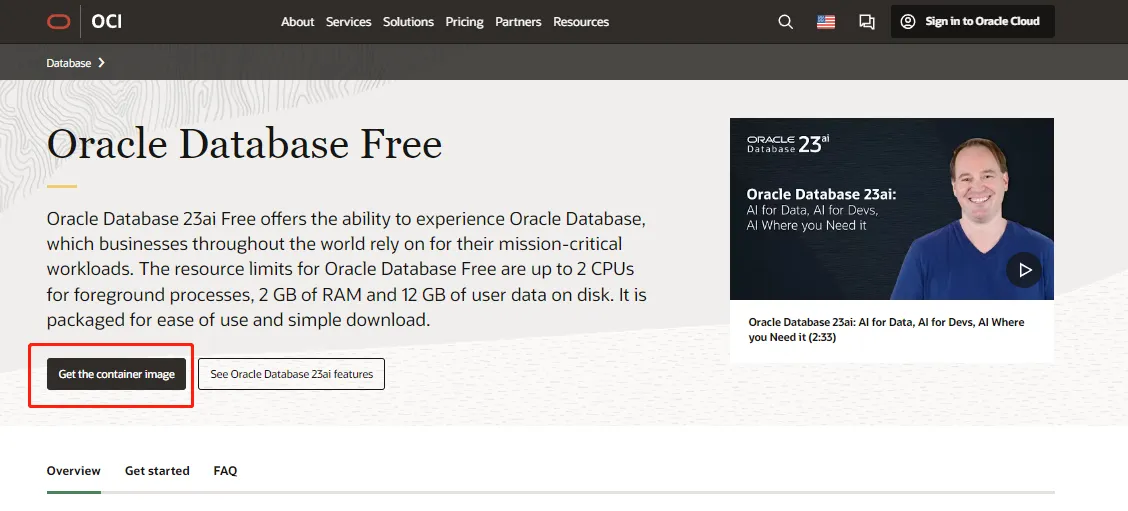
Task: Open the Solutions menu
Action: pos(408,22)
